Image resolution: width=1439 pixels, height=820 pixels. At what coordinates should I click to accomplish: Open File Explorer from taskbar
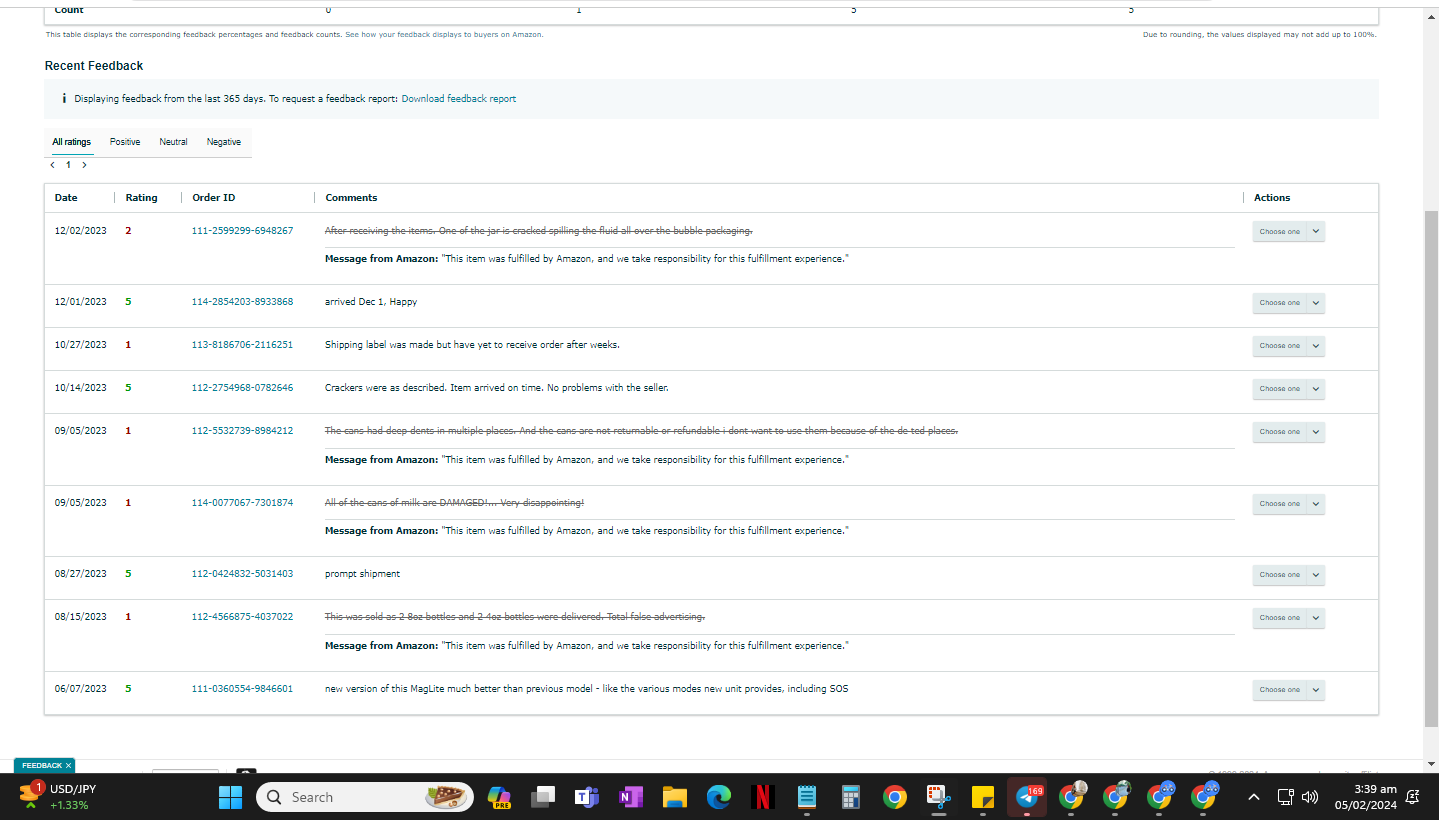675,797
